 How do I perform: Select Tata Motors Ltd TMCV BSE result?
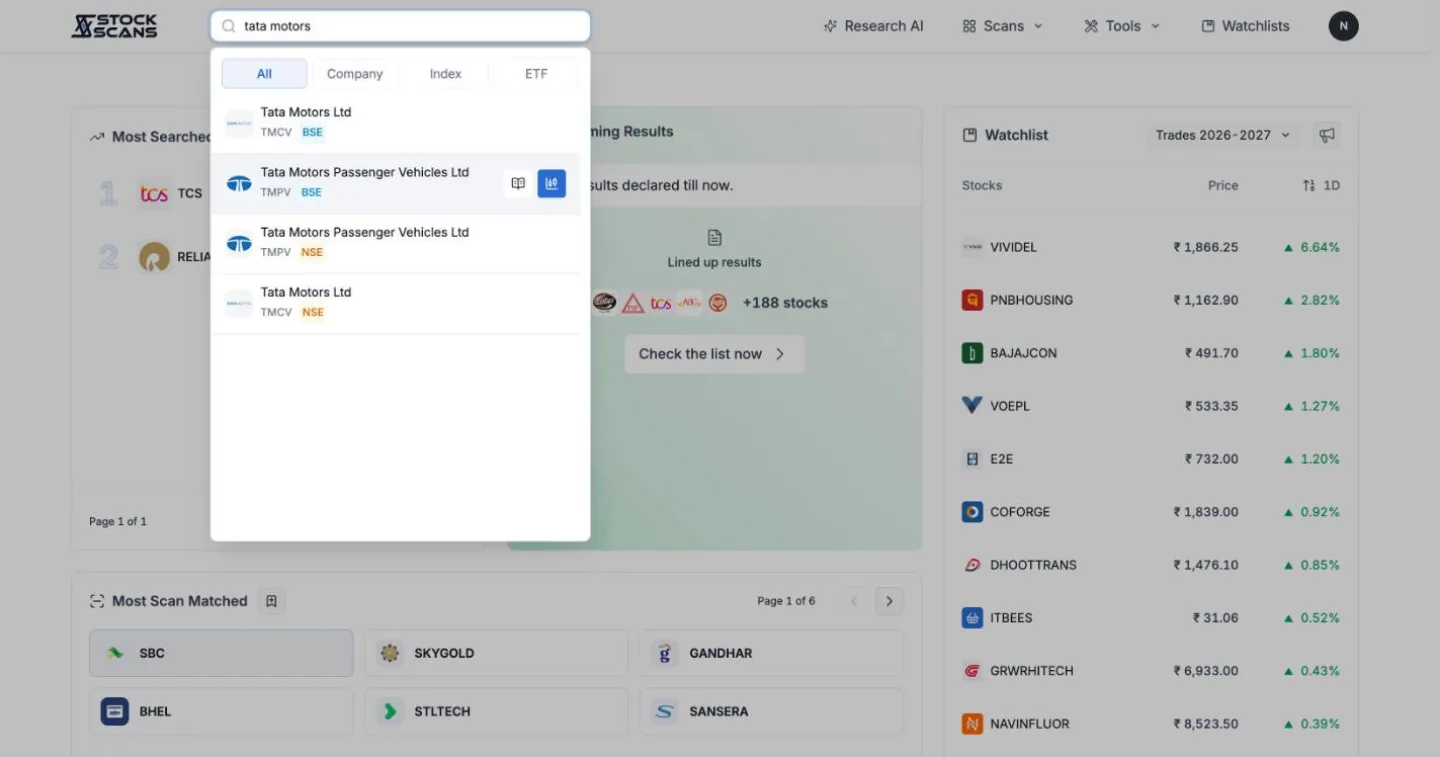click(396, 123)
